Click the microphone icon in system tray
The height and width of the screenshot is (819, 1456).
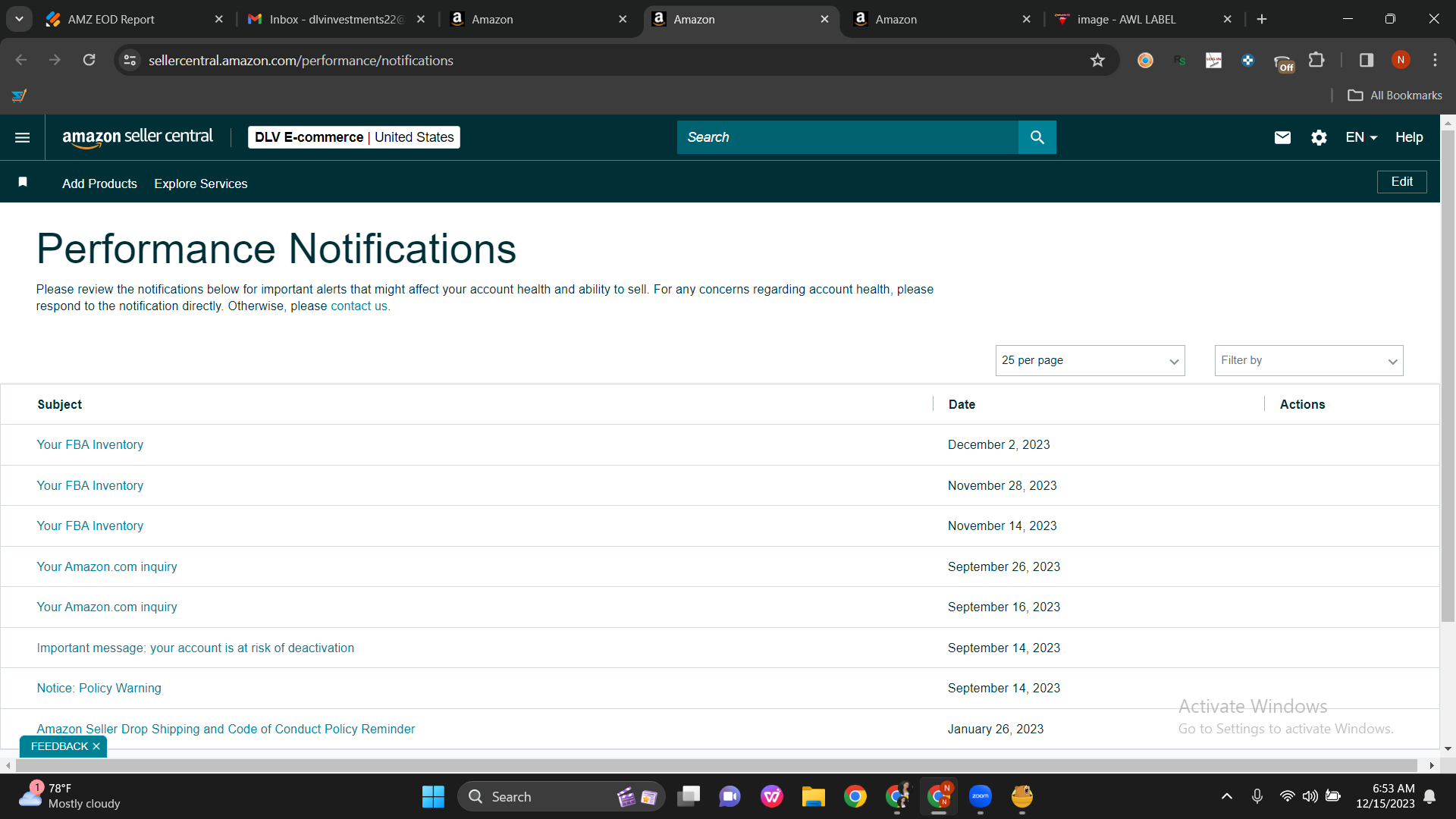click(x=1257, y=796)
